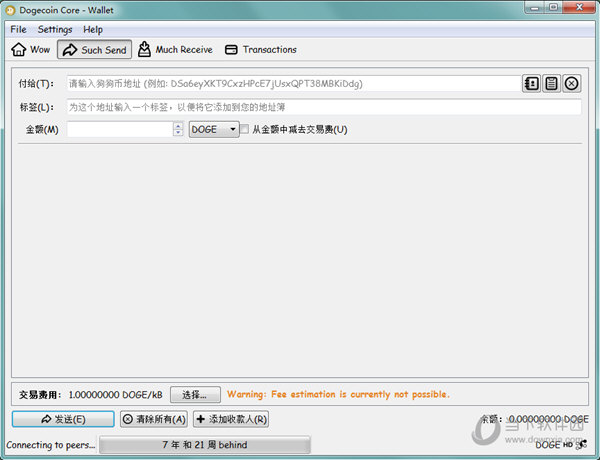Click the 标签(L) label input field
The height and width of the screenshot is (460, 600).
(324, 107)
